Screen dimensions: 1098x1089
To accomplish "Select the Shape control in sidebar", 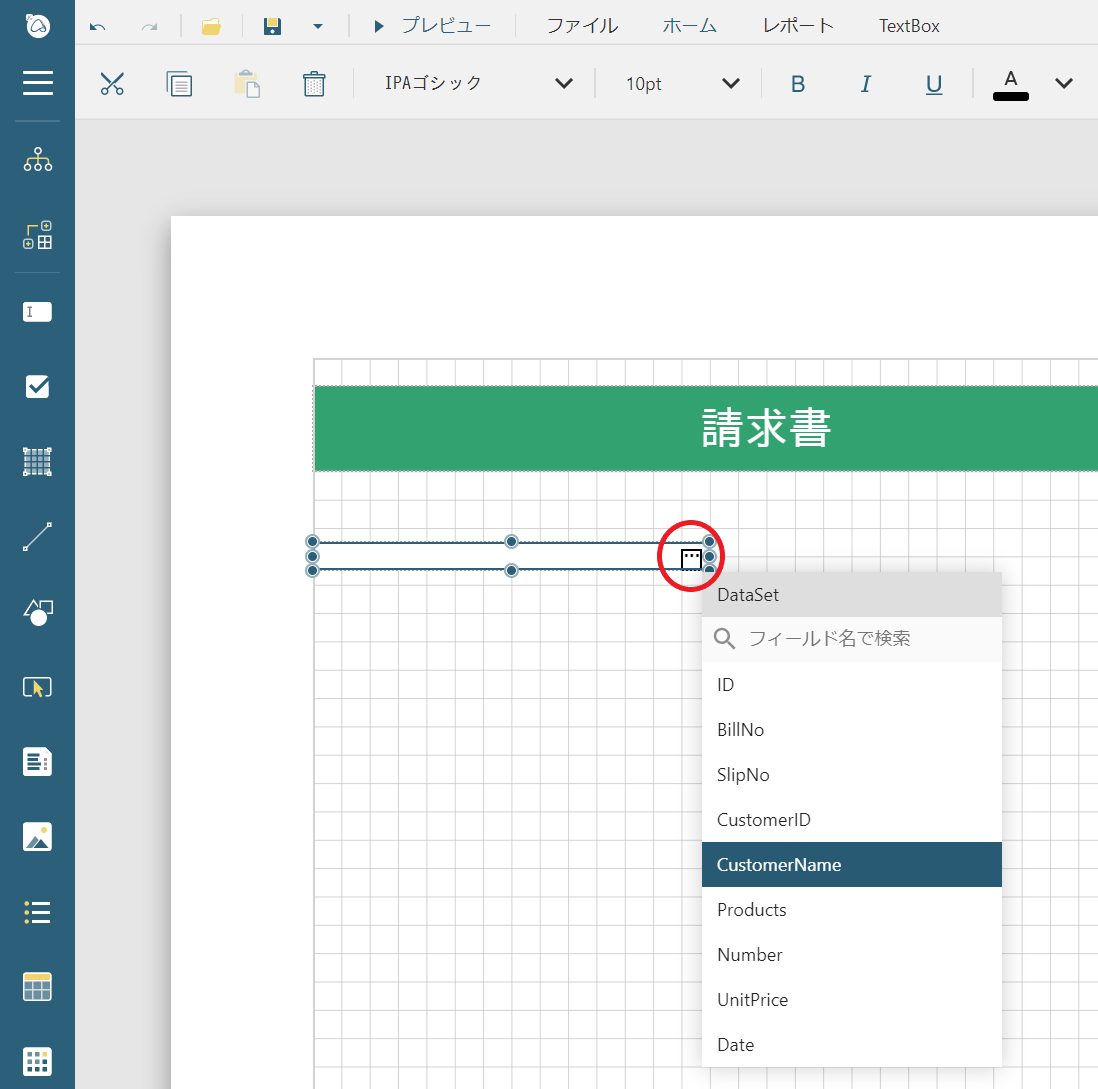I will pyautogui.click(x=38, y=612).
